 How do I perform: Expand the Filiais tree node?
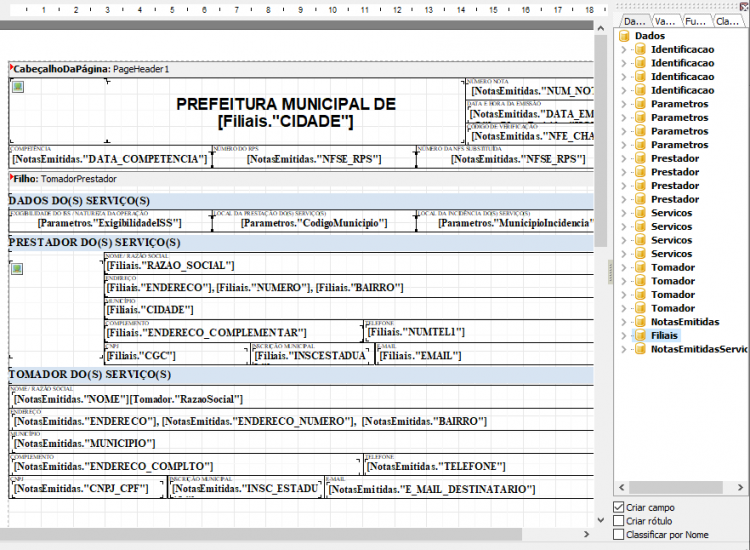point(623,336)
